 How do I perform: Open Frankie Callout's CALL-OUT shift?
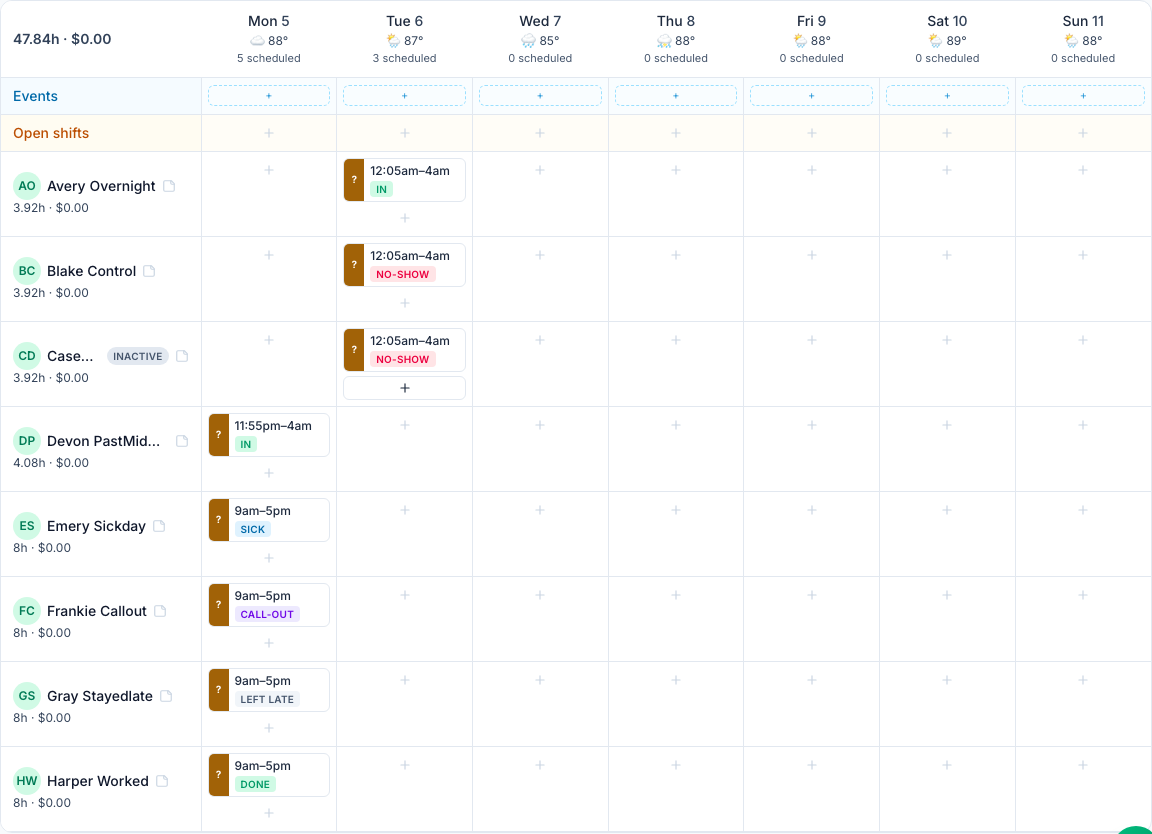(269, 605)
